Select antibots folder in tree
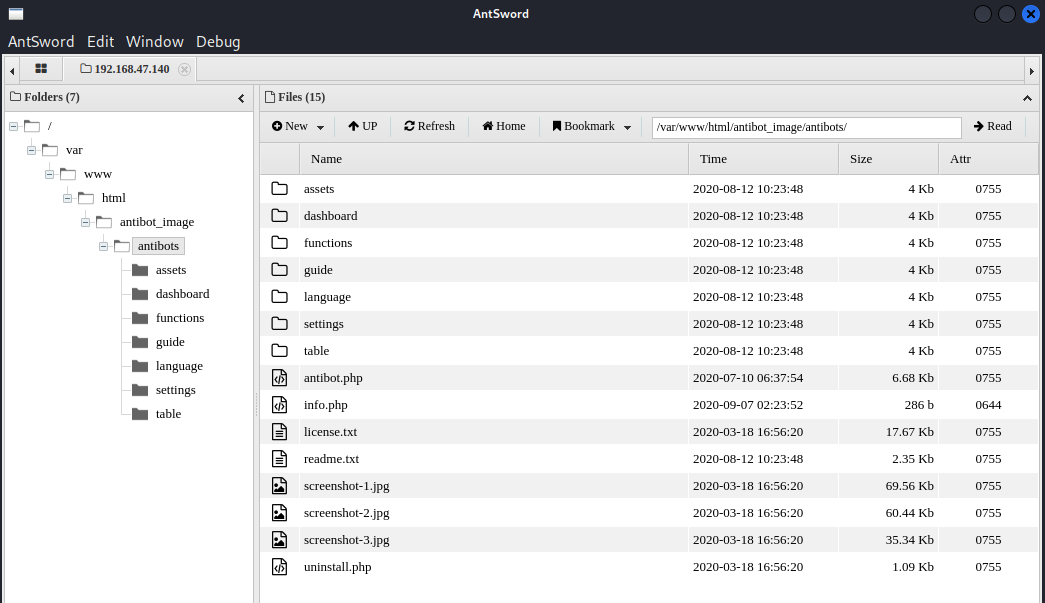Image resolution: width=1045 pixels, height=603 pixels. pos(159,246)
